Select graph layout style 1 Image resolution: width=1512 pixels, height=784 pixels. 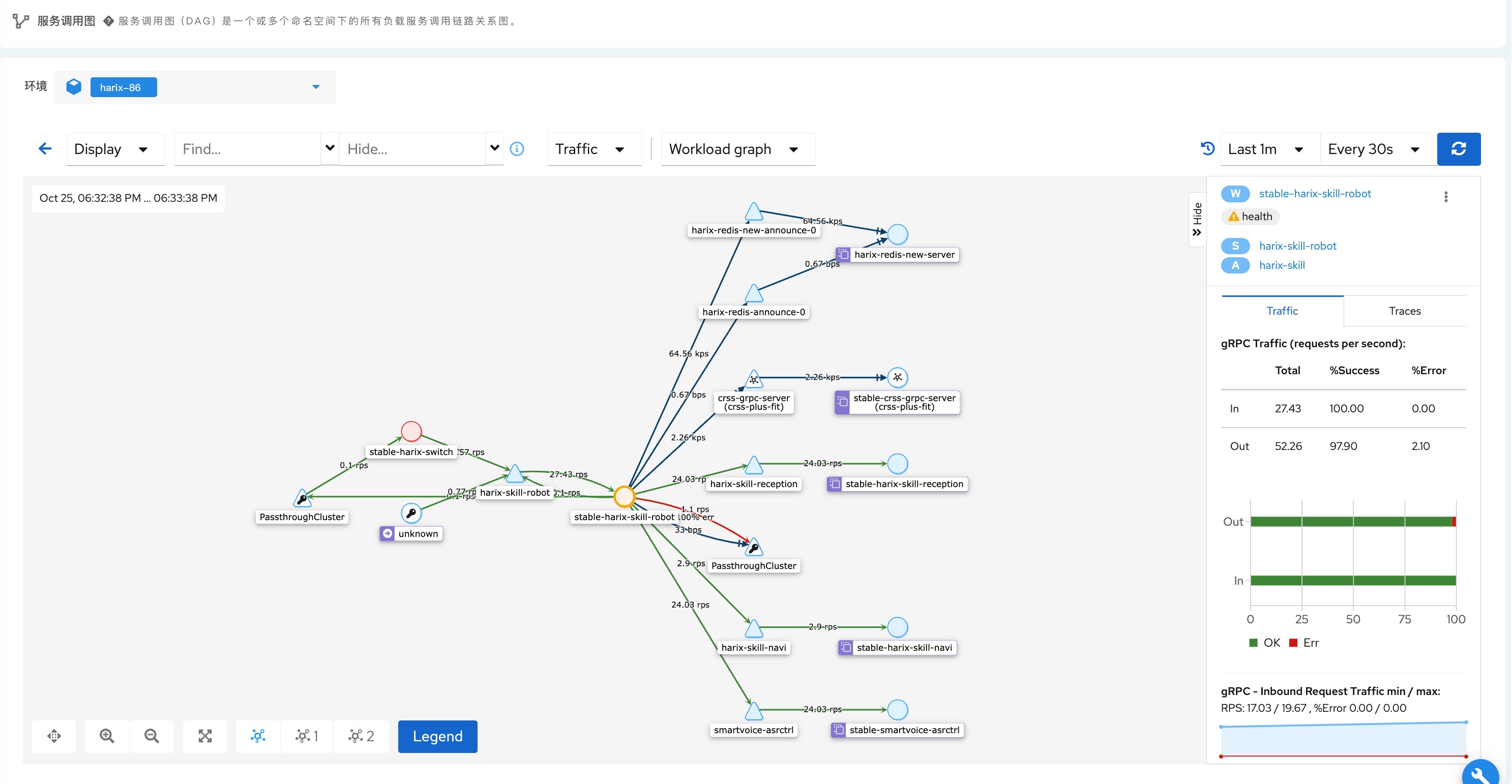[307, 736]
